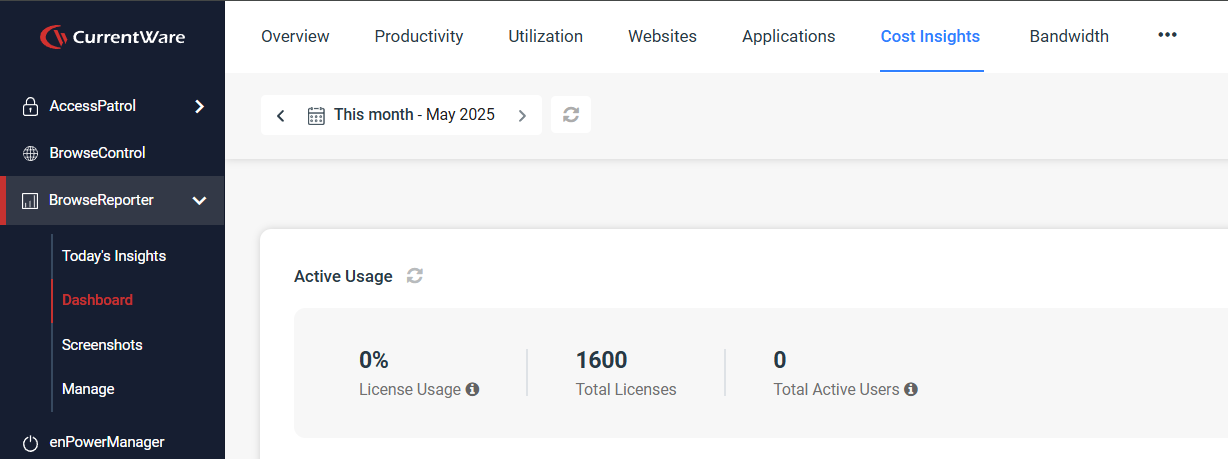1228x459 pixels.
Task: Refresh the Active Usage section
Action: pos(415,276)
